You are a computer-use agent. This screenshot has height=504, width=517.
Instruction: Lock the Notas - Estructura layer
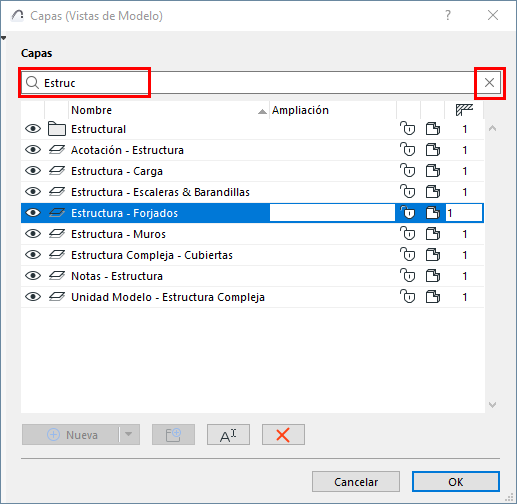point(408,276)
